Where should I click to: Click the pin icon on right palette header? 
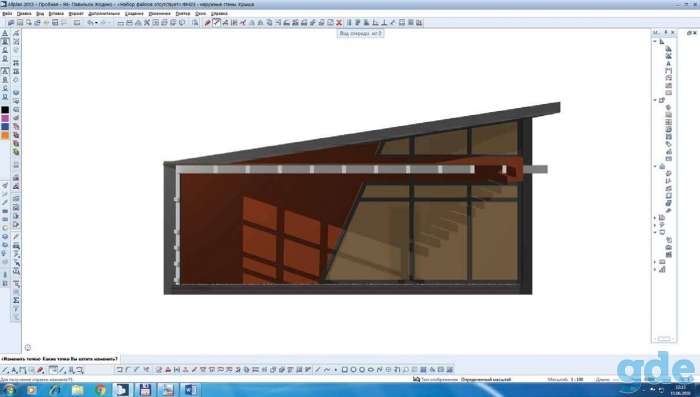(x=665, y=33)
